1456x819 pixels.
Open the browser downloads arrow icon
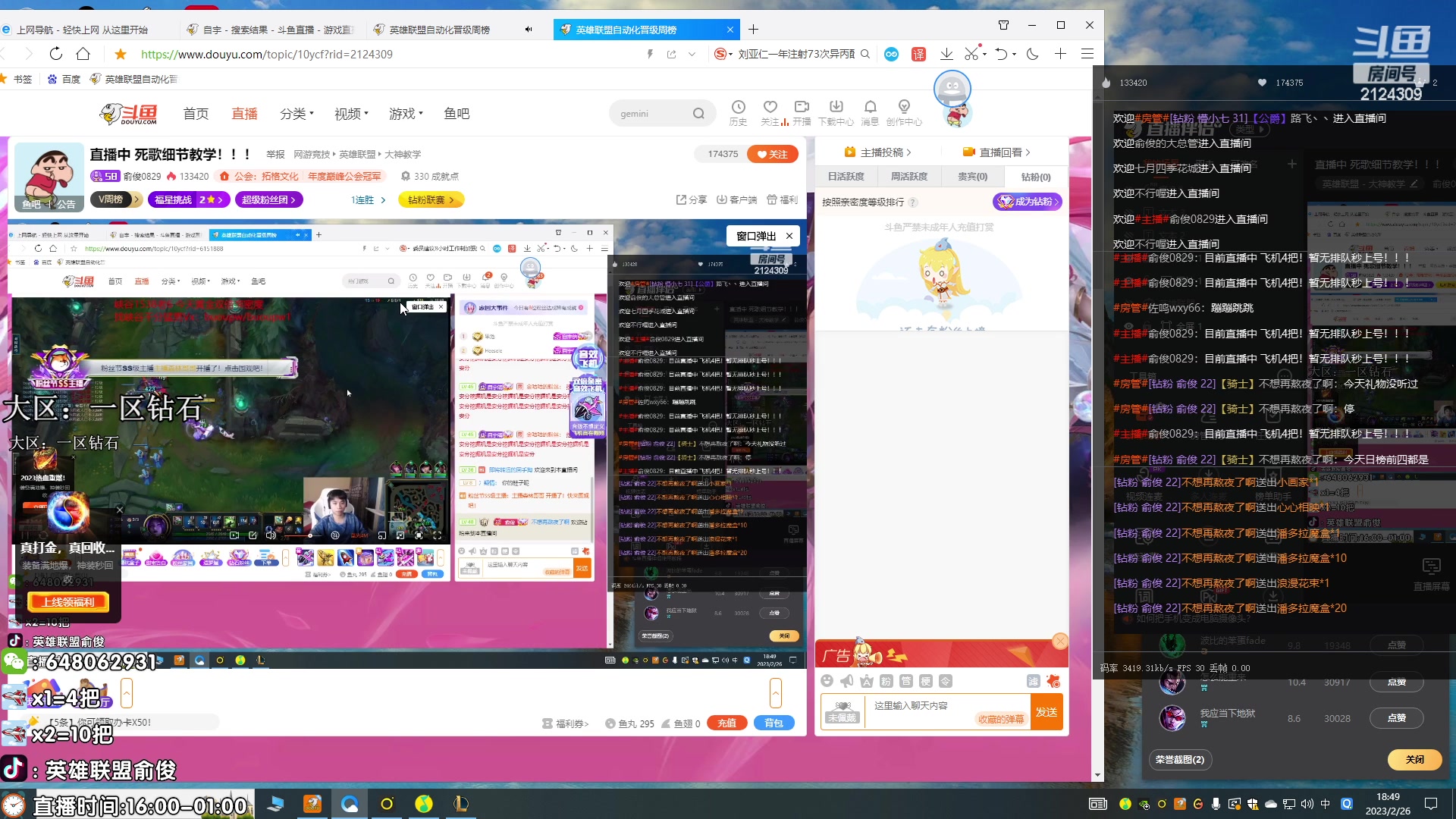[946, 54]
